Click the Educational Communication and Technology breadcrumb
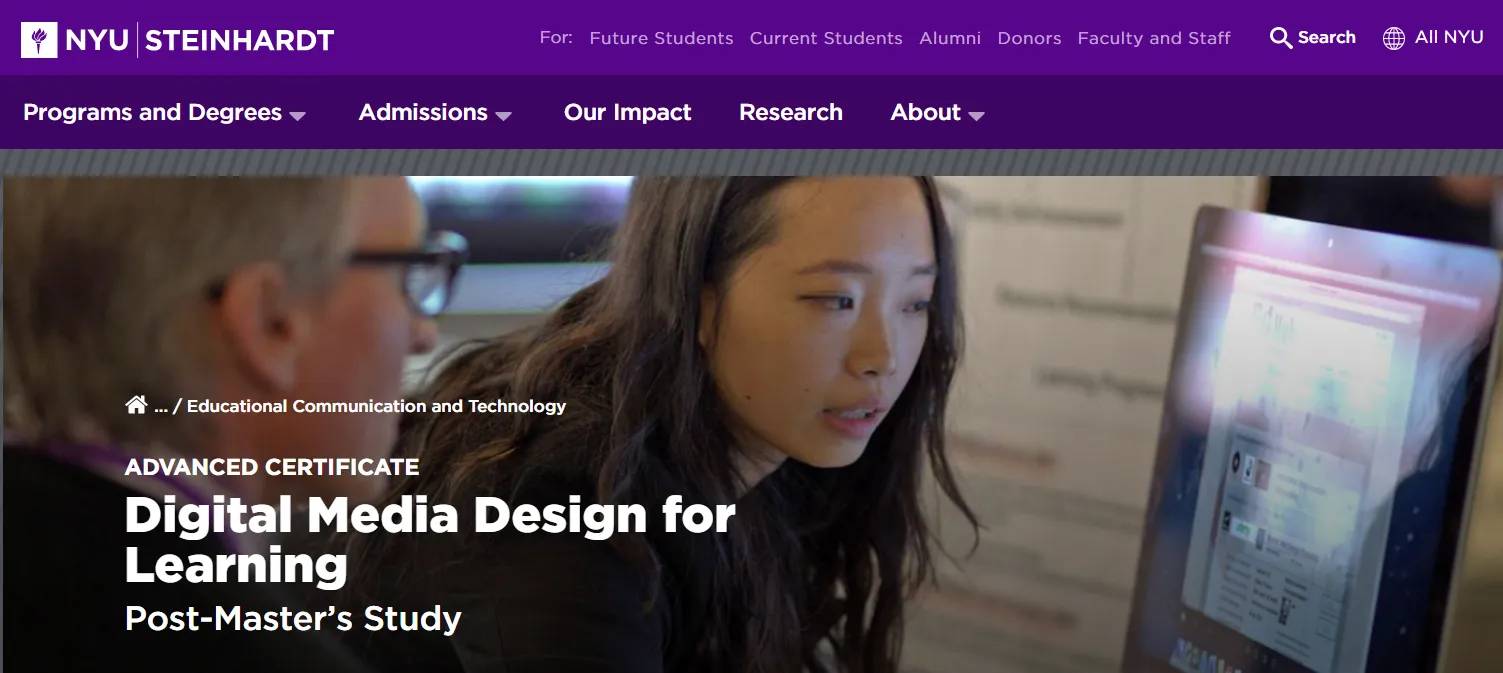 tap(376, 406)
